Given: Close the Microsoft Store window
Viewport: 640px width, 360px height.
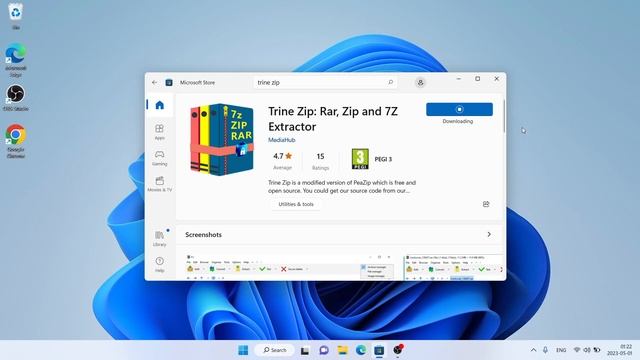Looking at the screenshot, I should click(496, 79).
